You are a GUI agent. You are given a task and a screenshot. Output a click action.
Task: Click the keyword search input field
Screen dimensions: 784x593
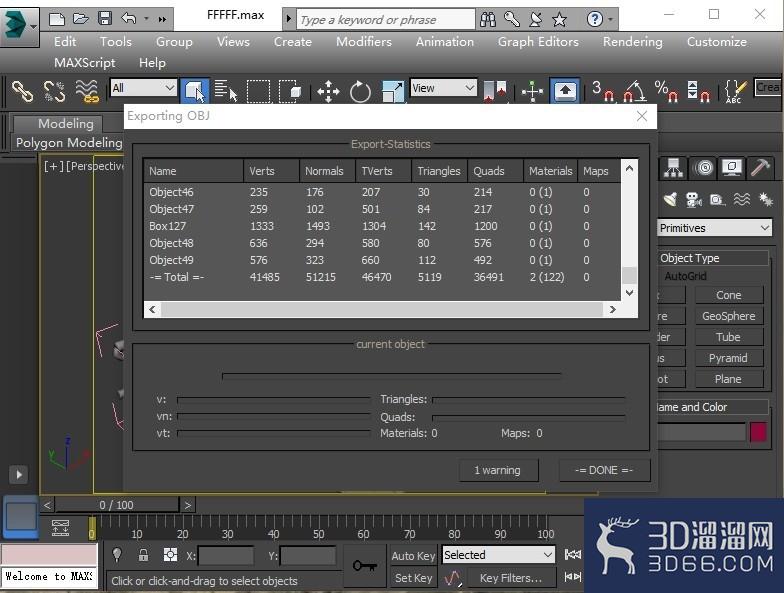(386, 20)
